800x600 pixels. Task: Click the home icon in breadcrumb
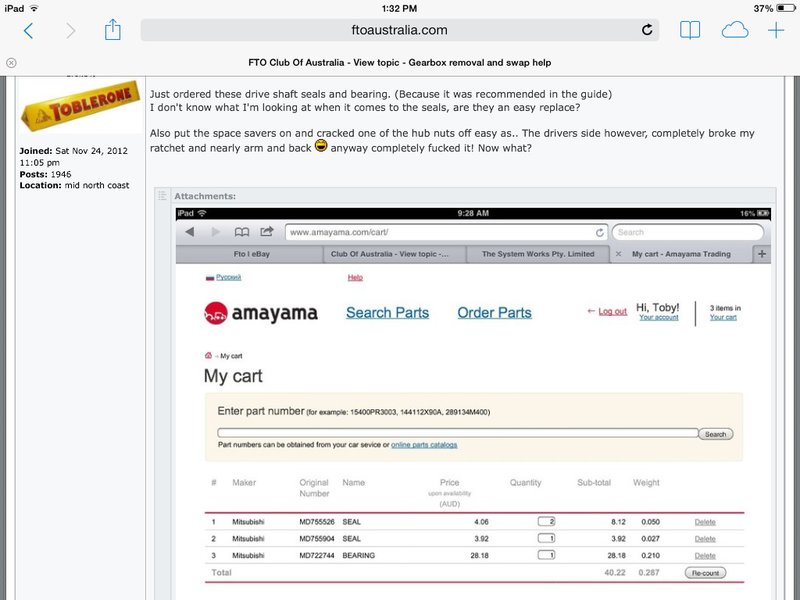coord(208,356)
